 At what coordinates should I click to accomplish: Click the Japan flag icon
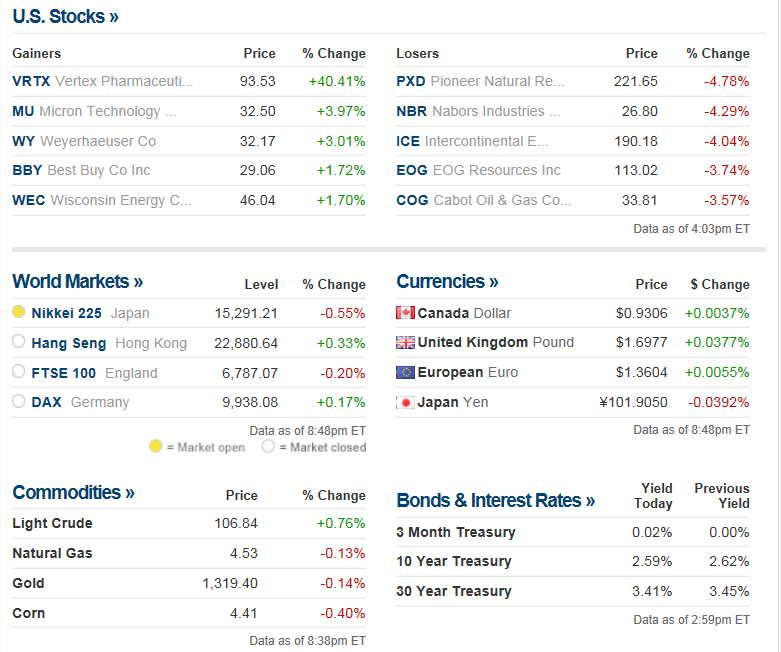(x=405, y=403)
